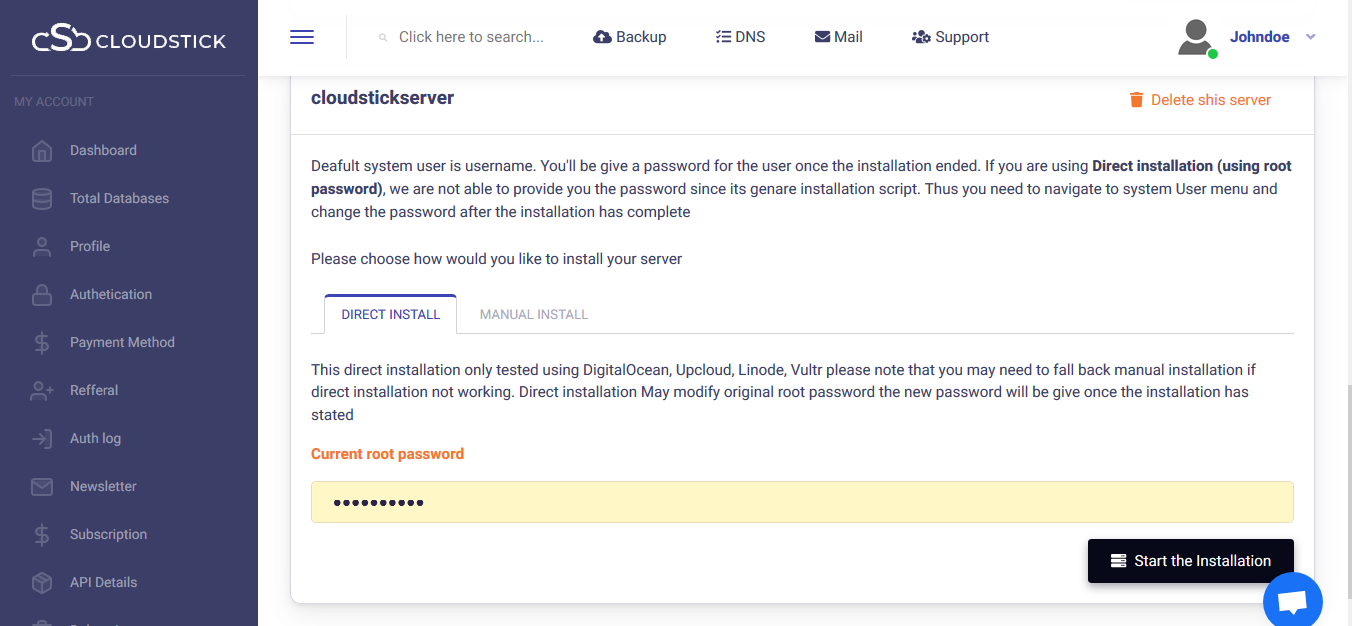Go to the Mail section
The width and height of the screenshot is (1352, 626).
[838, 37]
